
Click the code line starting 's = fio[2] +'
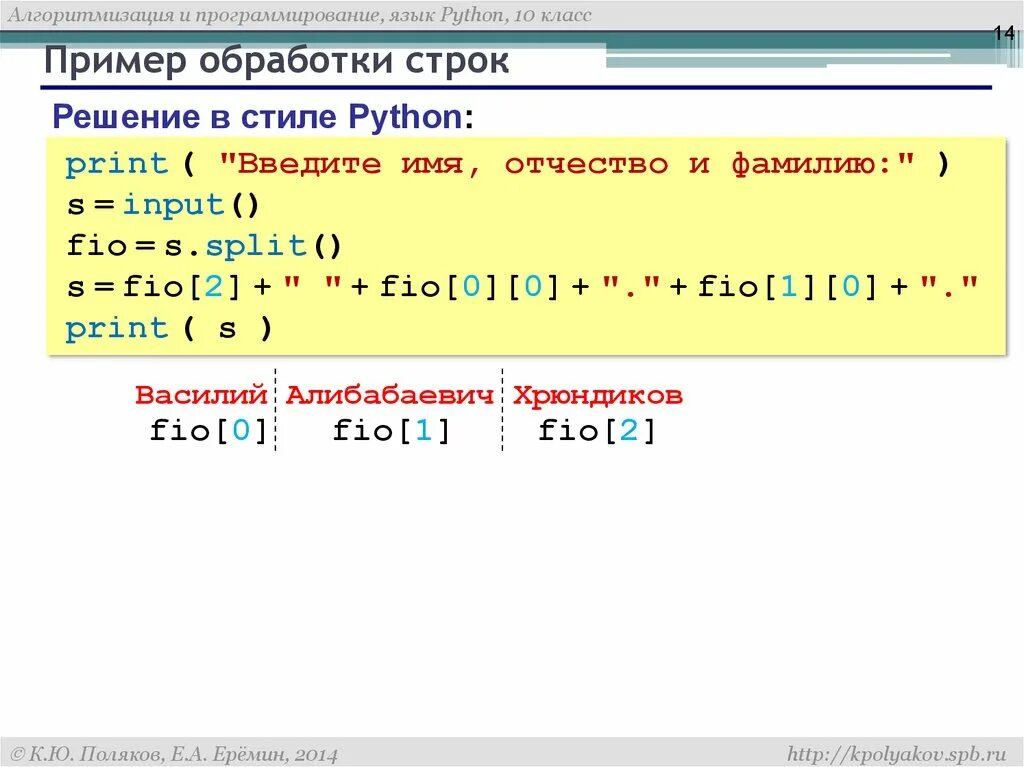point(522,287)
